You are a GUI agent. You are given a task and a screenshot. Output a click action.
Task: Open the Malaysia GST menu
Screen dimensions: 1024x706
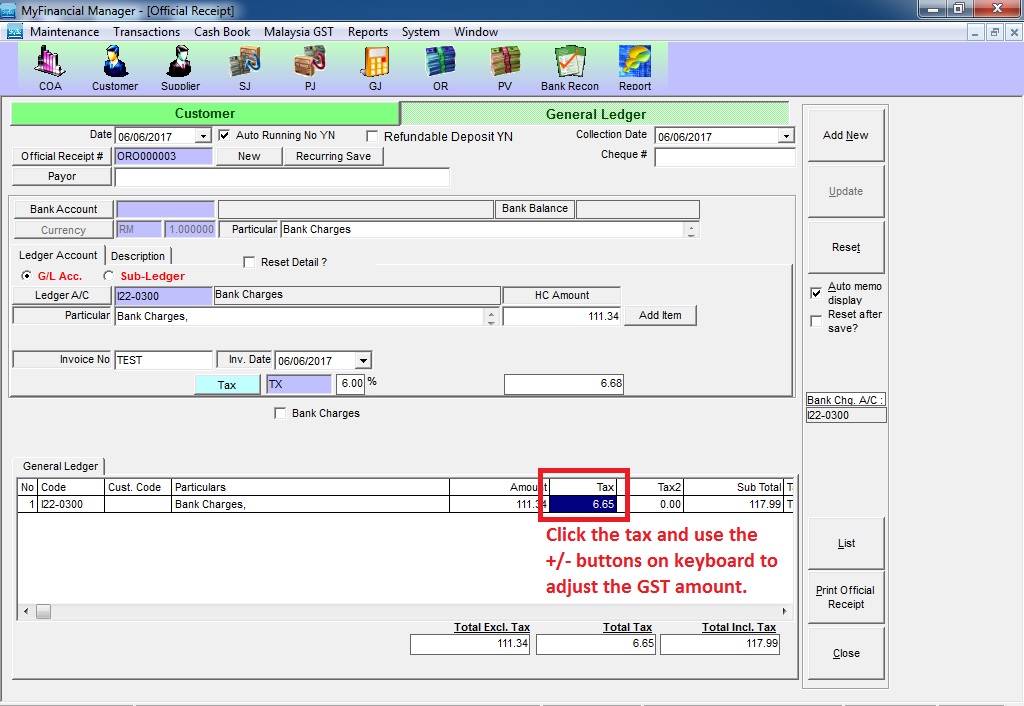coord(298,32)
